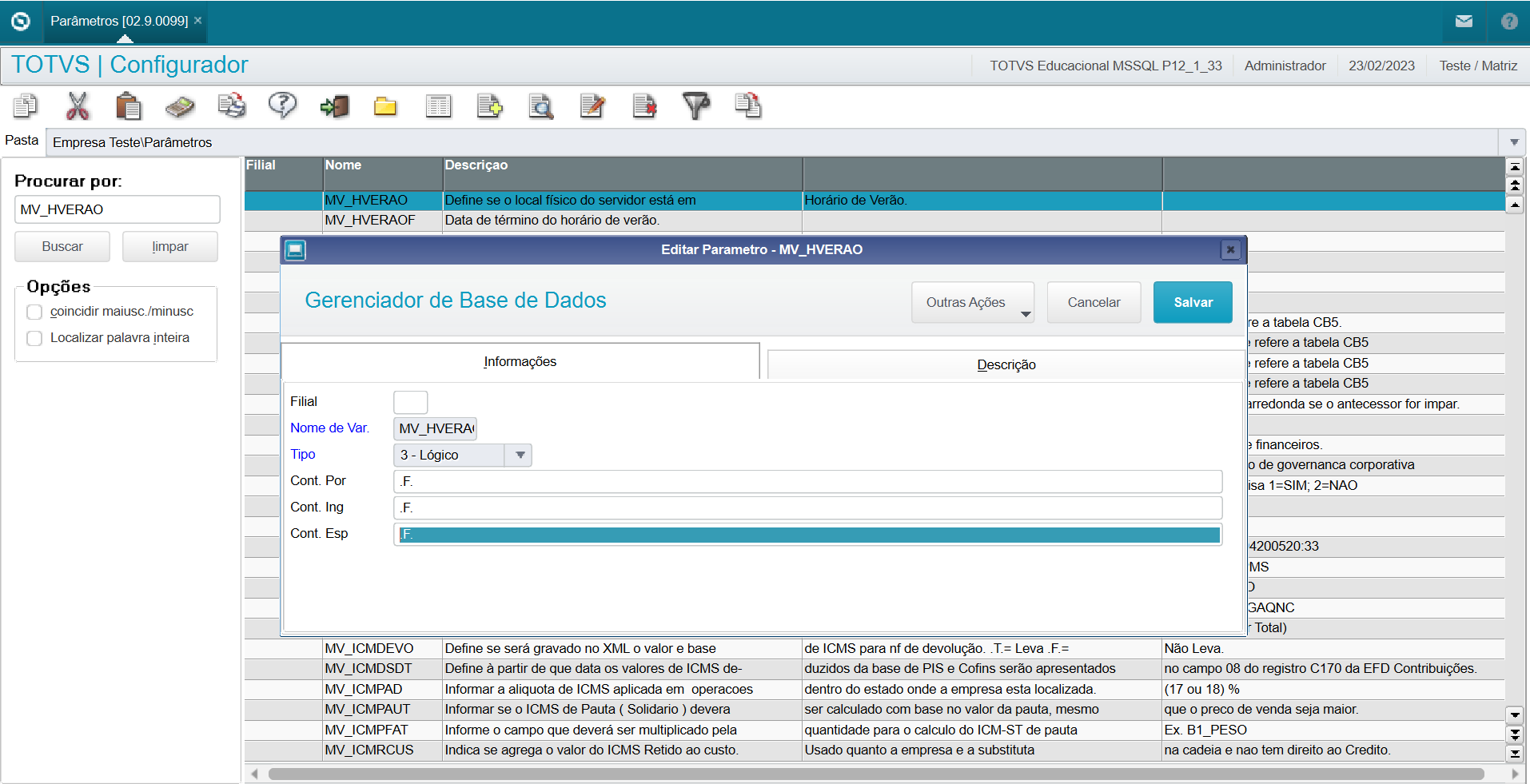Open the Tipo dropdown
This screenshot has width=1530, height=784.
tap(520, 455)
